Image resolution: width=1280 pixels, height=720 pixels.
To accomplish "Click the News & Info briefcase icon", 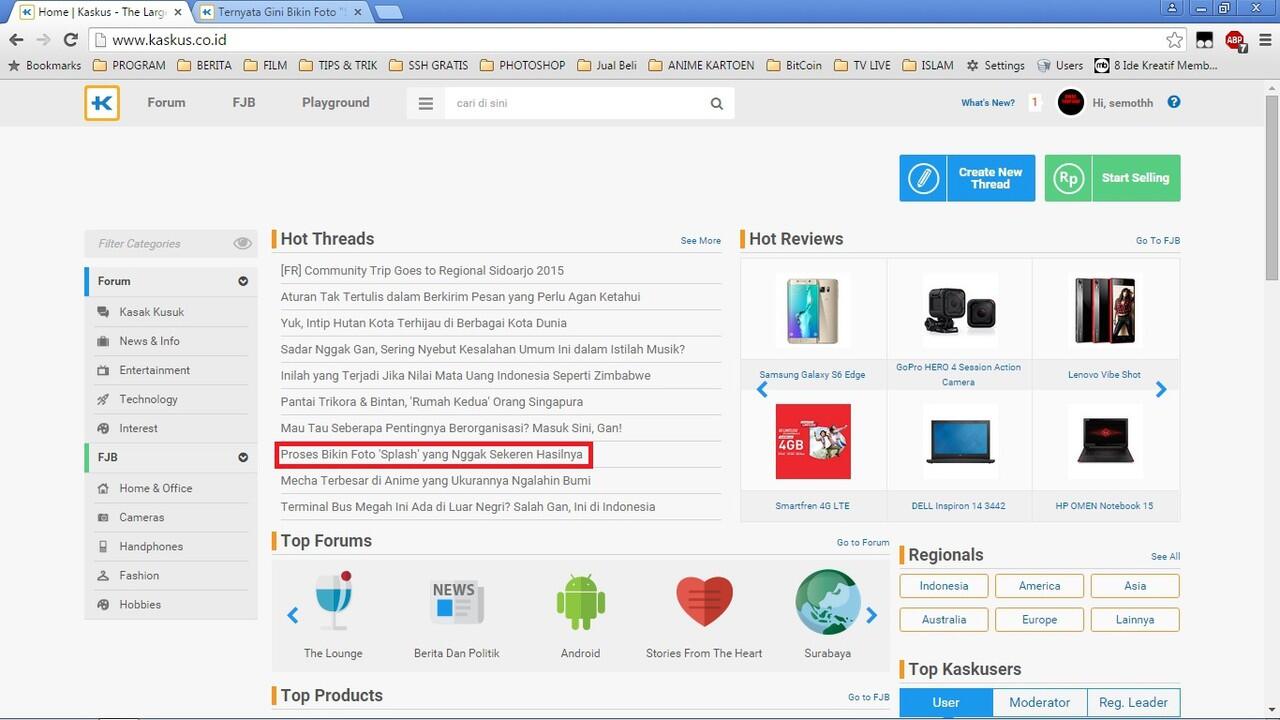I will tap(103, 341).
